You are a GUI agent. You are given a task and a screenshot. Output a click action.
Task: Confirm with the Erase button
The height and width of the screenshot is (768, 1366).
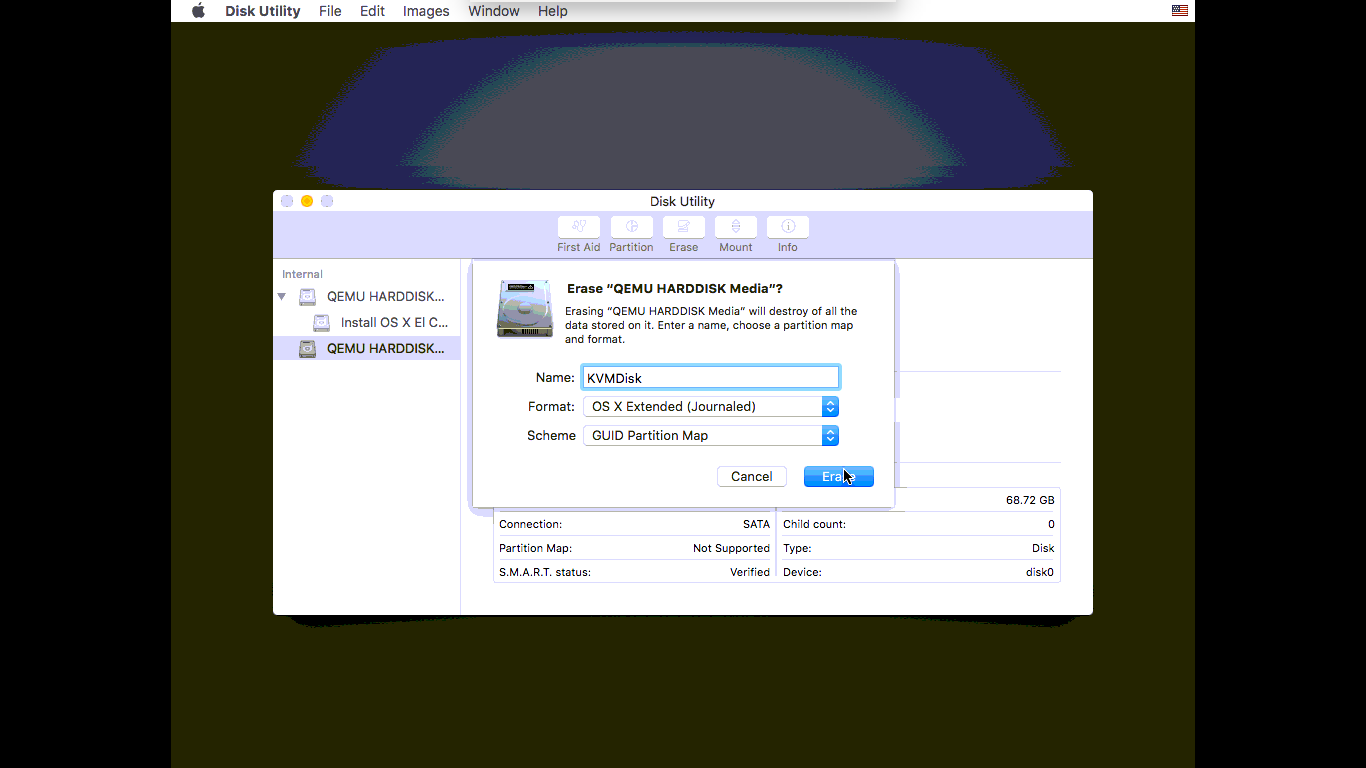(x=838, y=477)
